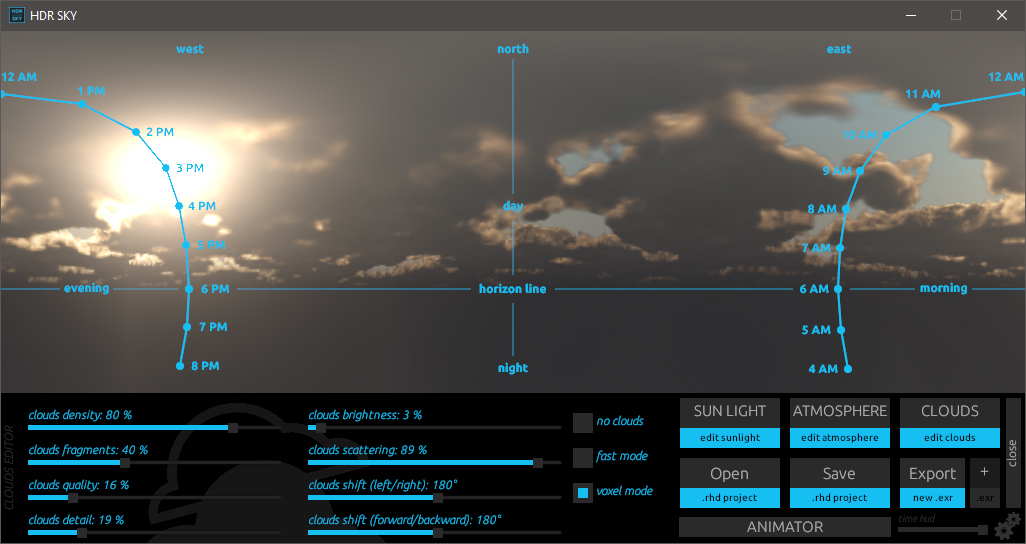Click the plus button beside Export
This screenshot has height=544, width=1026.
click(985, 472)
